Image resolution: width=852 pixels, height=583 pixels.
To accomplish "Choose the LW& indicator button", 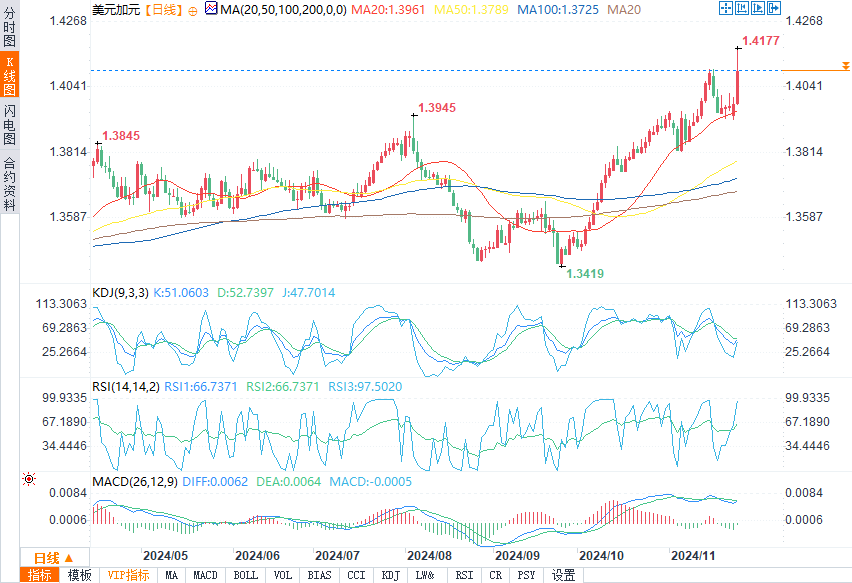I will (425, 575).
